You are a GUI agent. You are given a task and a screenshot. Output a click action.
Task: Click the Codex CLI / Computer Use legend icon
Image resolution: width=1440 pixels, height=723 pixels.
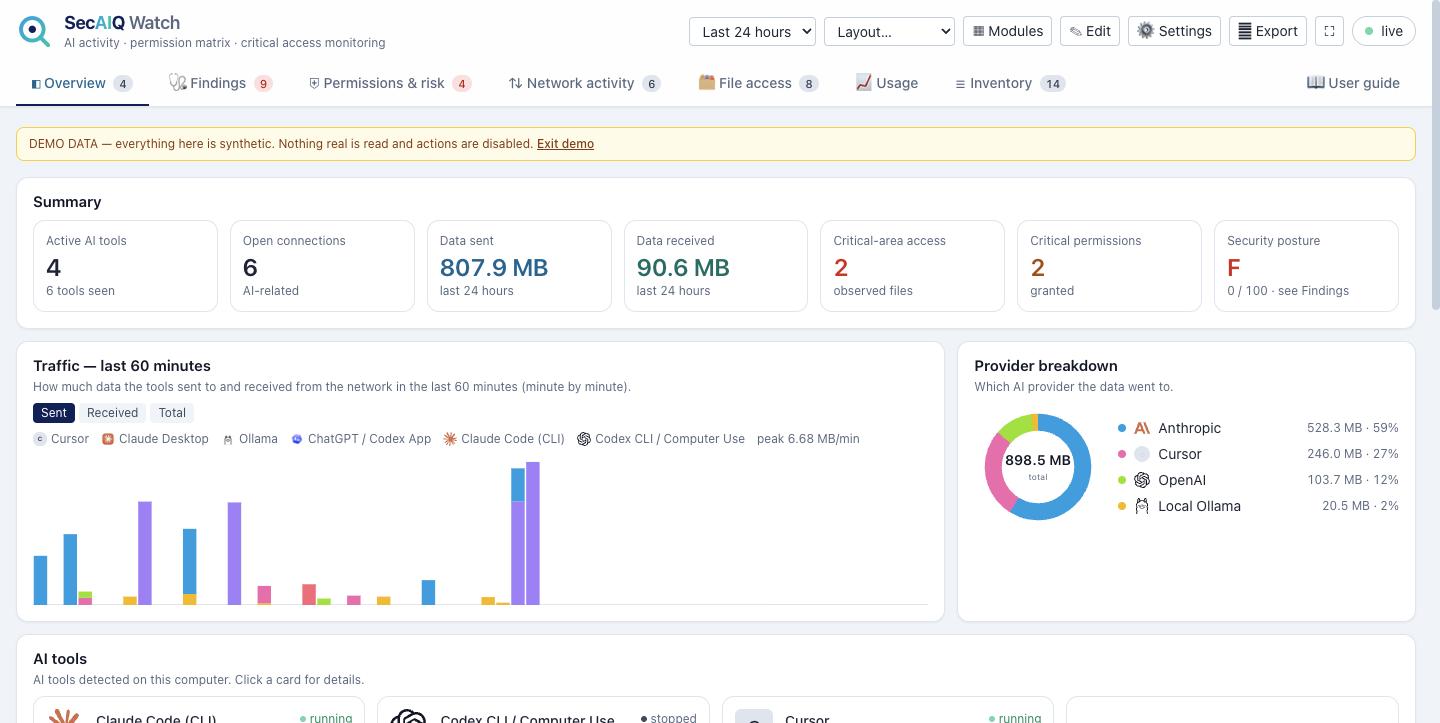coord(584,439)
